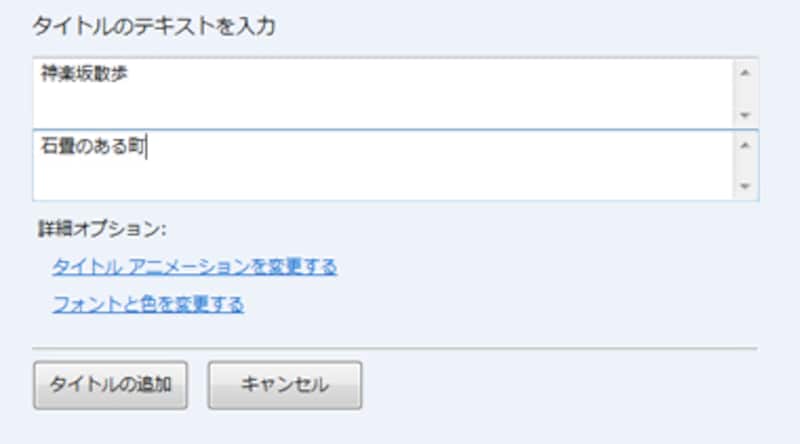The image size is (800, 444).
Task: Open the タイトル アニメーションを変更する link
Action: point(194,267)
